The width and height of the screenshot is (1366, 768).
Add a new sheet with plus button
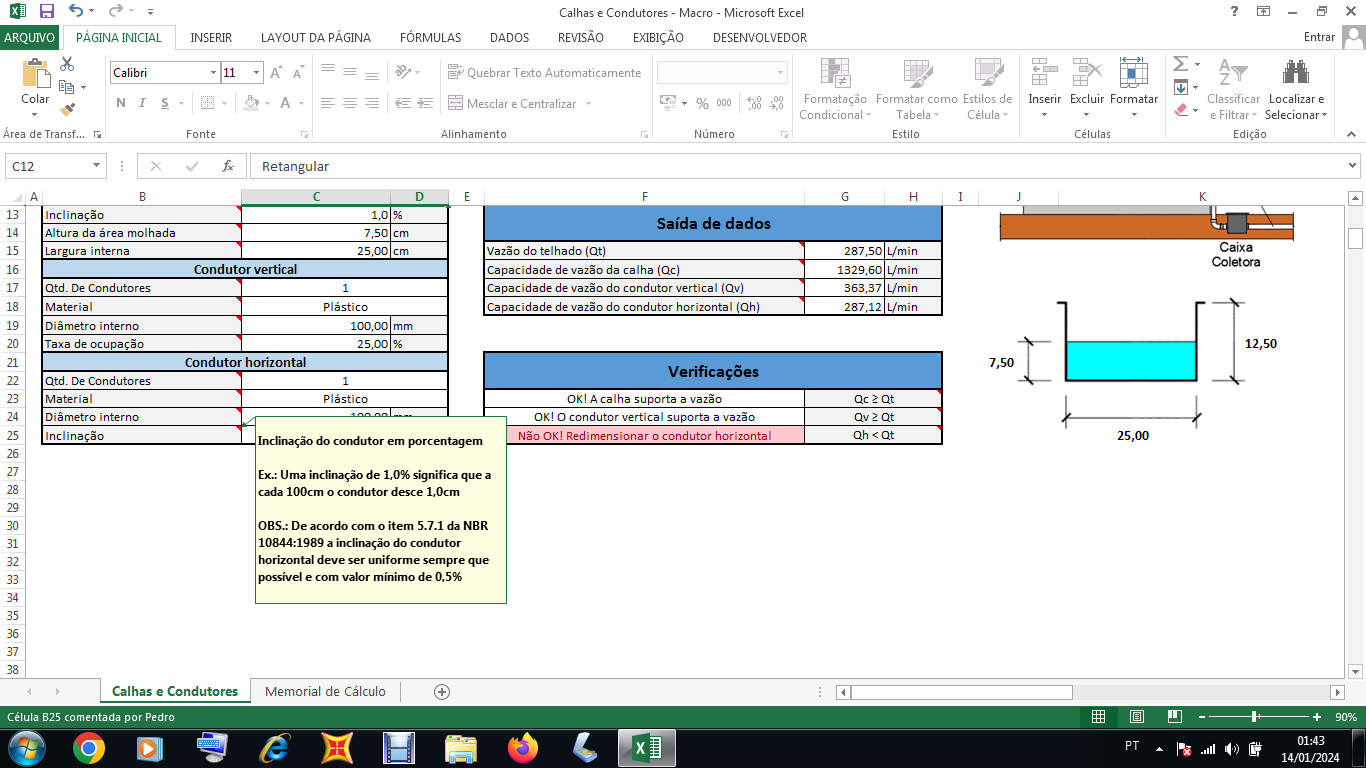point(442,691)
